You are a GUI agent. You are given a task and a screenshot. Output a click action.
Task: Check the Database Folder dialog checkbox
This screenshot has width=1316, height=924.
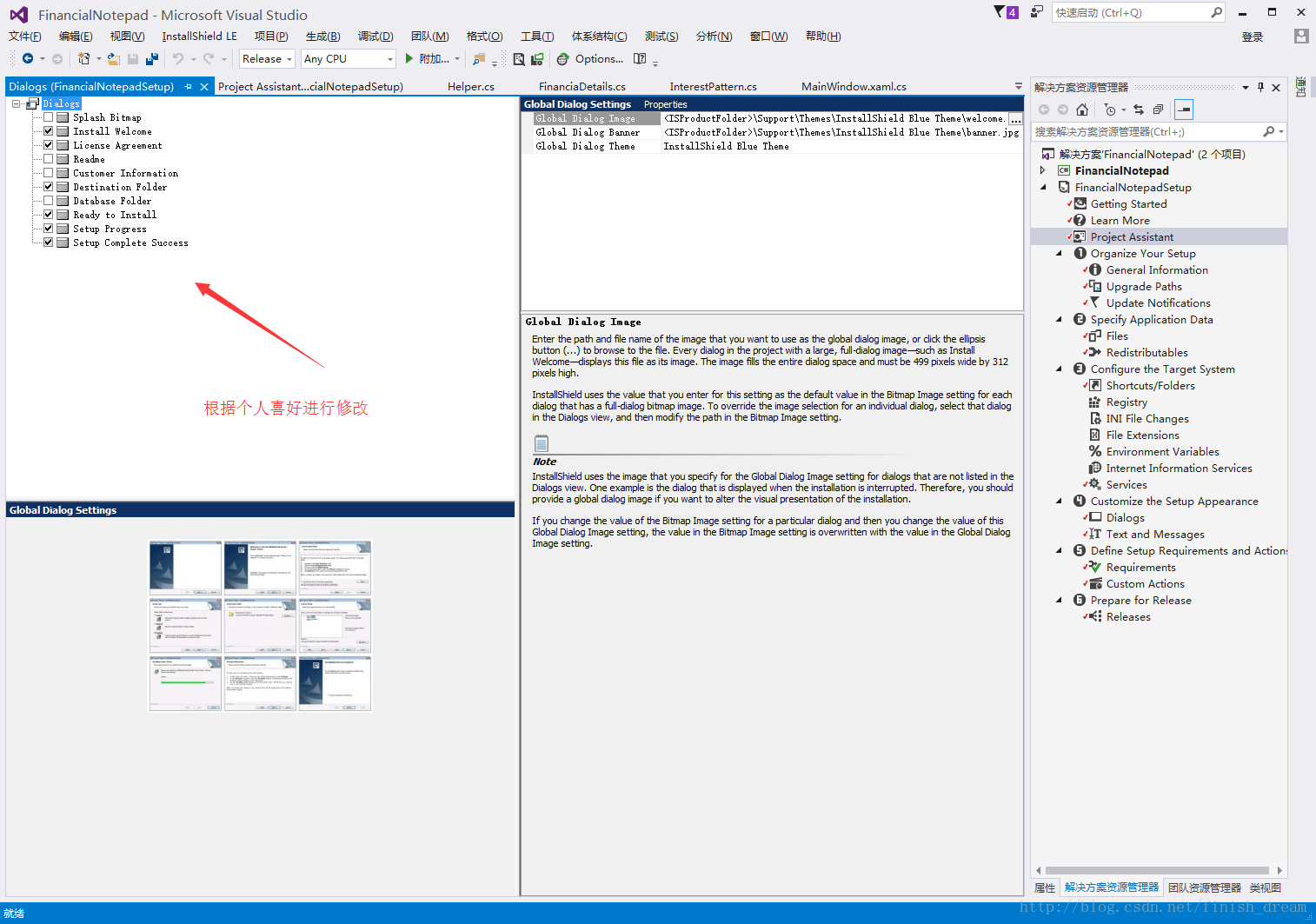49,201
